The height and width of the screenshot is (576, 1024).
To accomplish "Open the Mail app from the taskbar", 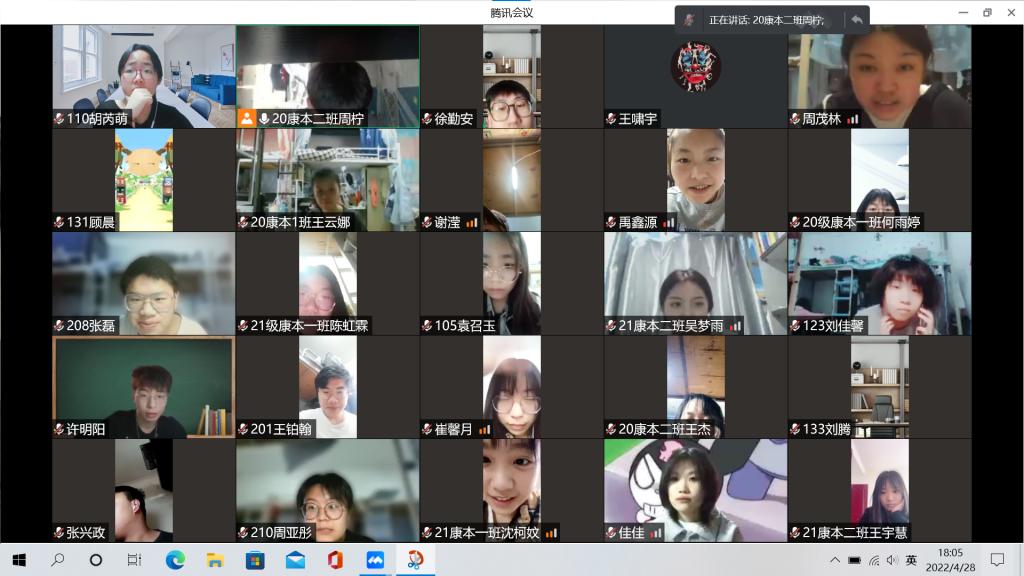I will click(x=295, y=560).
